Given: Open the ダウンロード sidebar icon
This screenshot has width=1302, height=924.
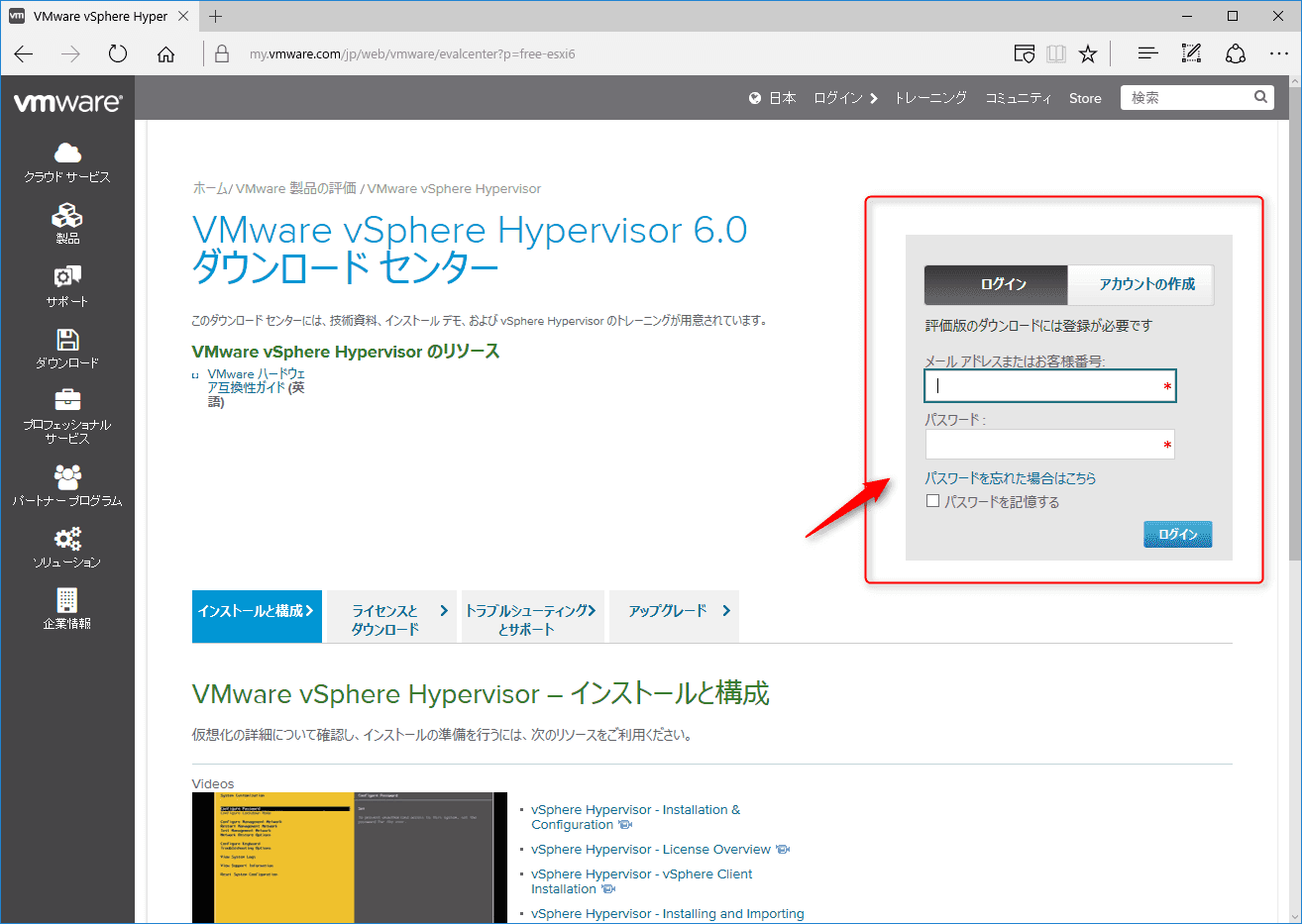Looking at the screenshot, I should 66,347.
